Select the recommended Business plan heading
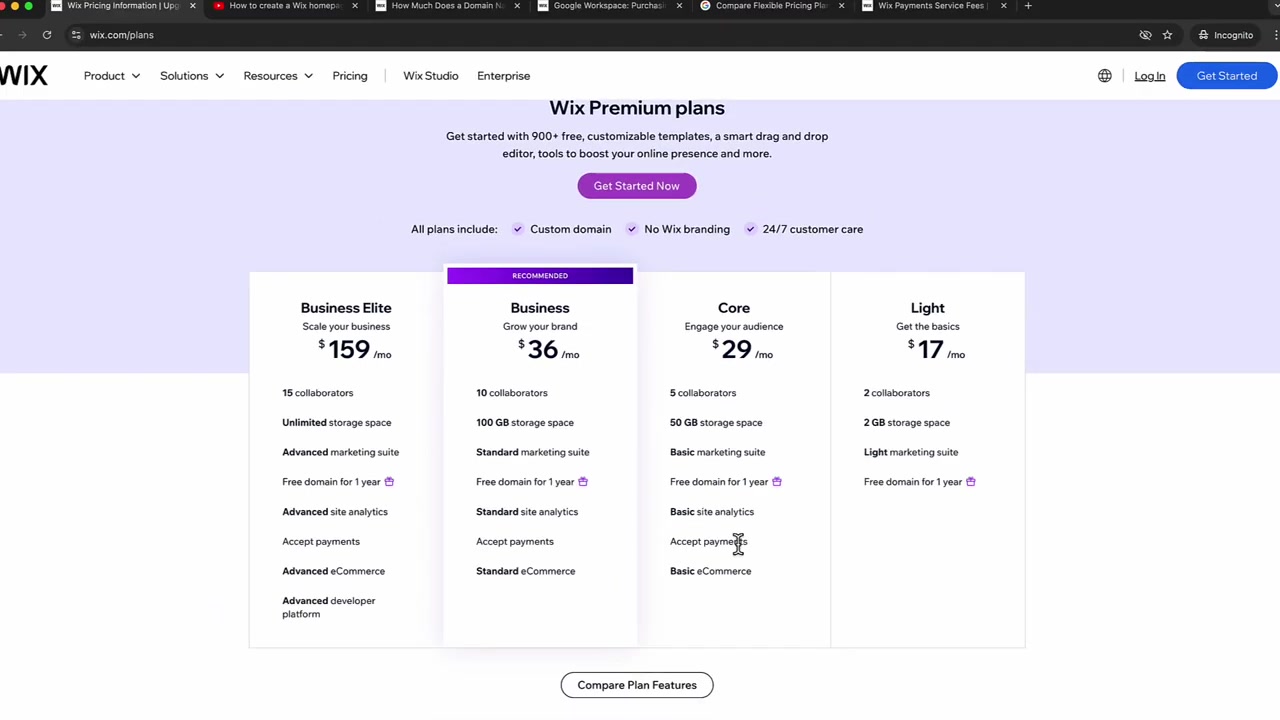Image resolution: width=1280 pixels, height=720 pixels. 540,308
